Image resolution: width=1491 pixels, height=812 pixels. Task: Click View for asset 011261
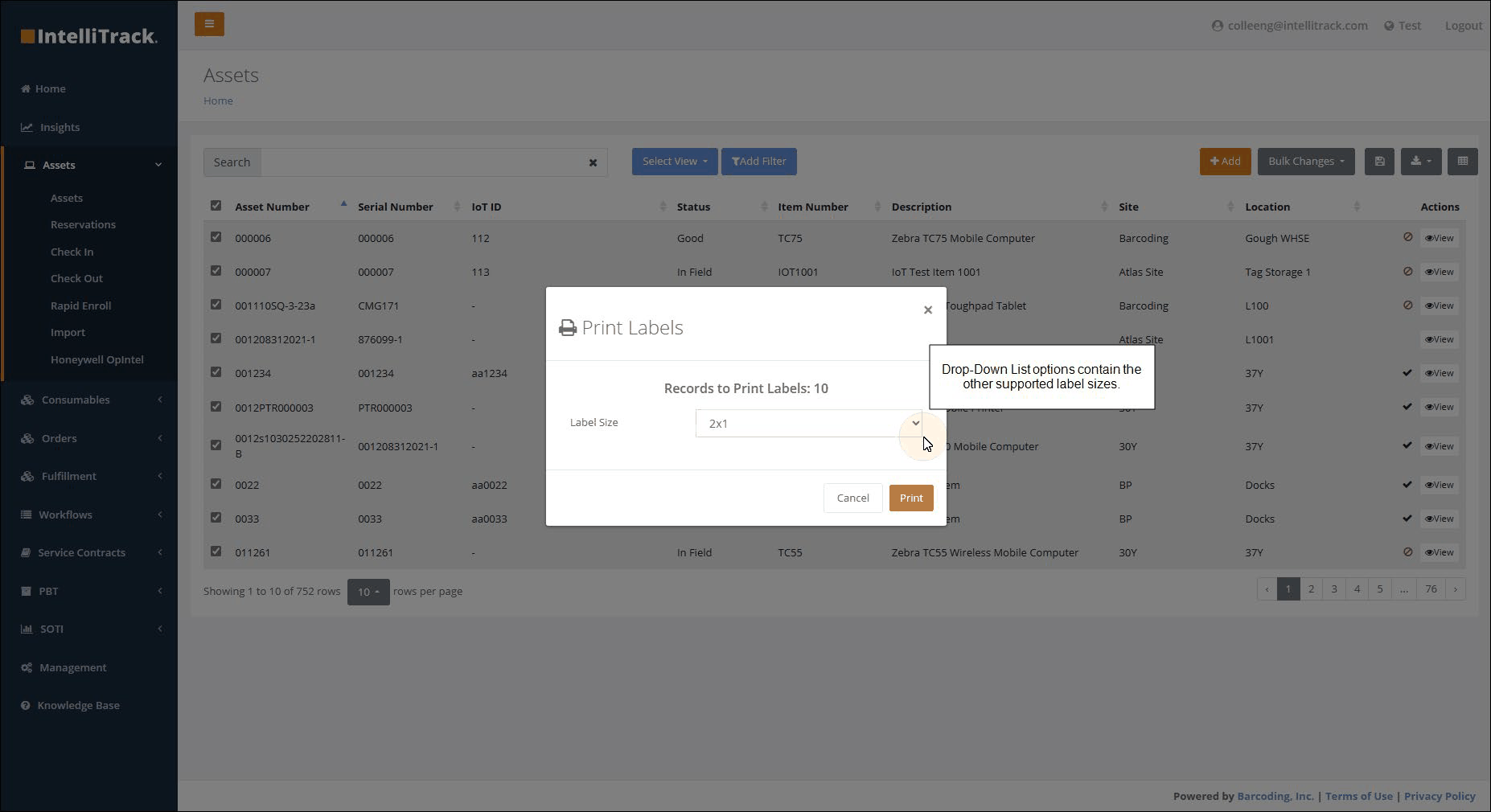[1440, 552]
